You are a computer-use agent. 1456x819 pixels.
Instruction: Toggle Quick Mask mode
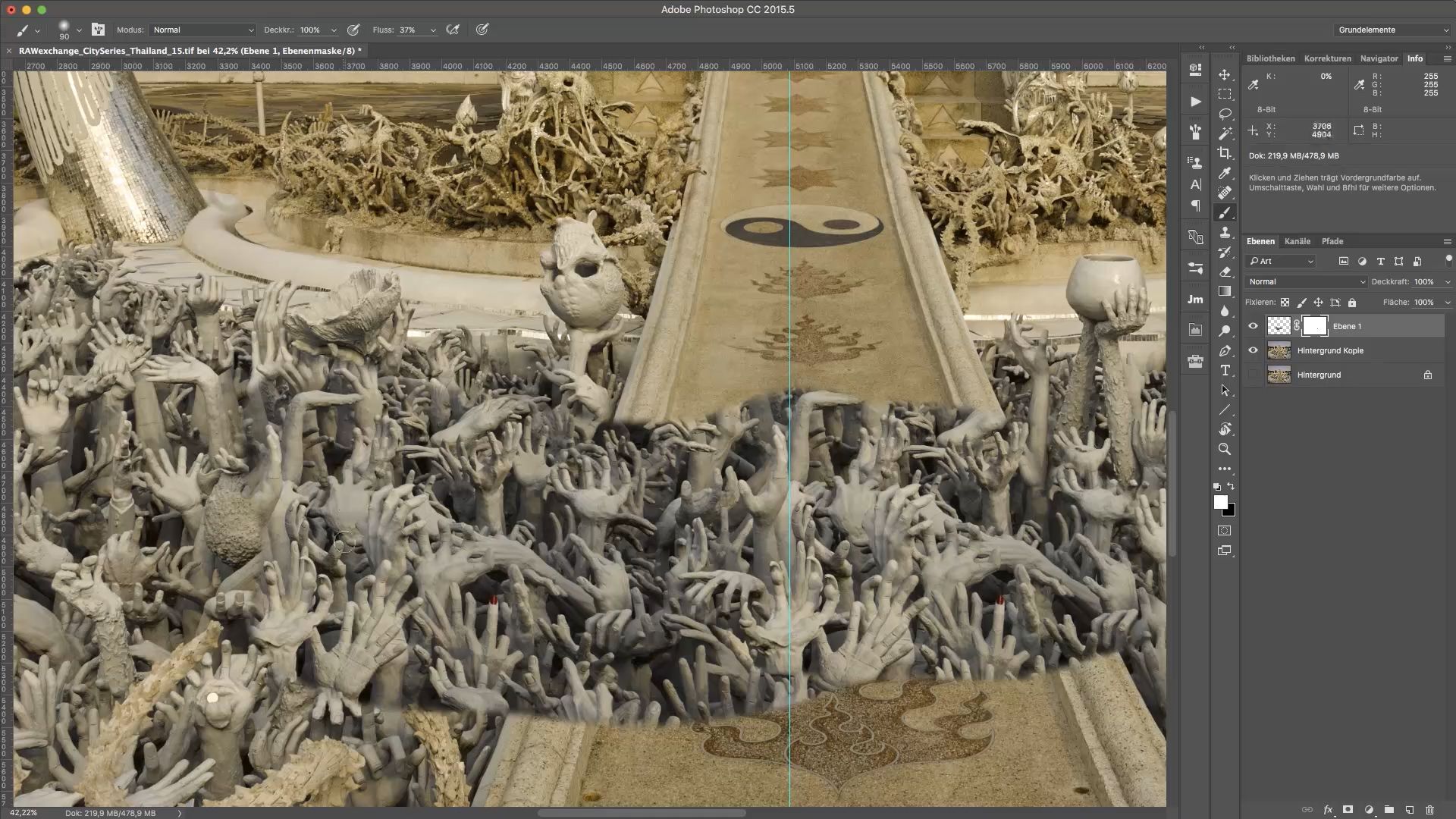1225,531
